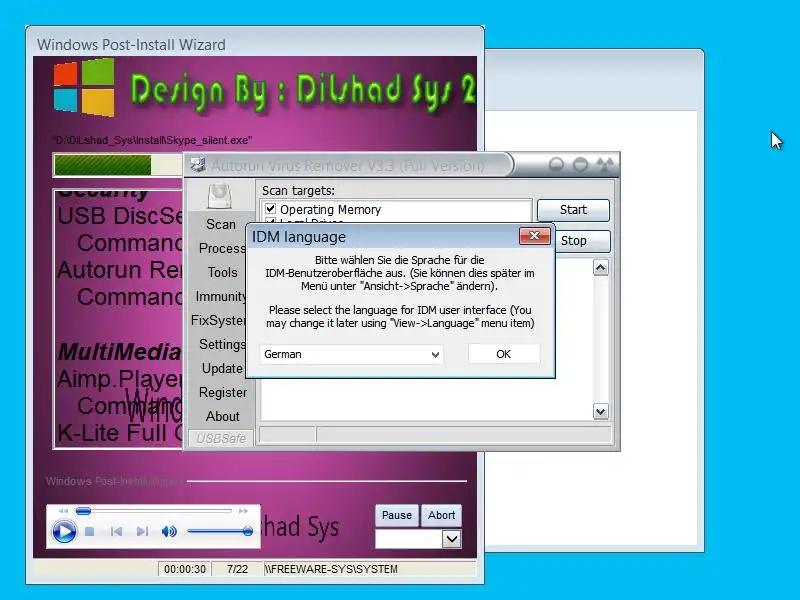Image resolution: width=800 pixels, height=600 pixels.
Task: Open the Register section in the sidebar
Action: tap(222, 392)
